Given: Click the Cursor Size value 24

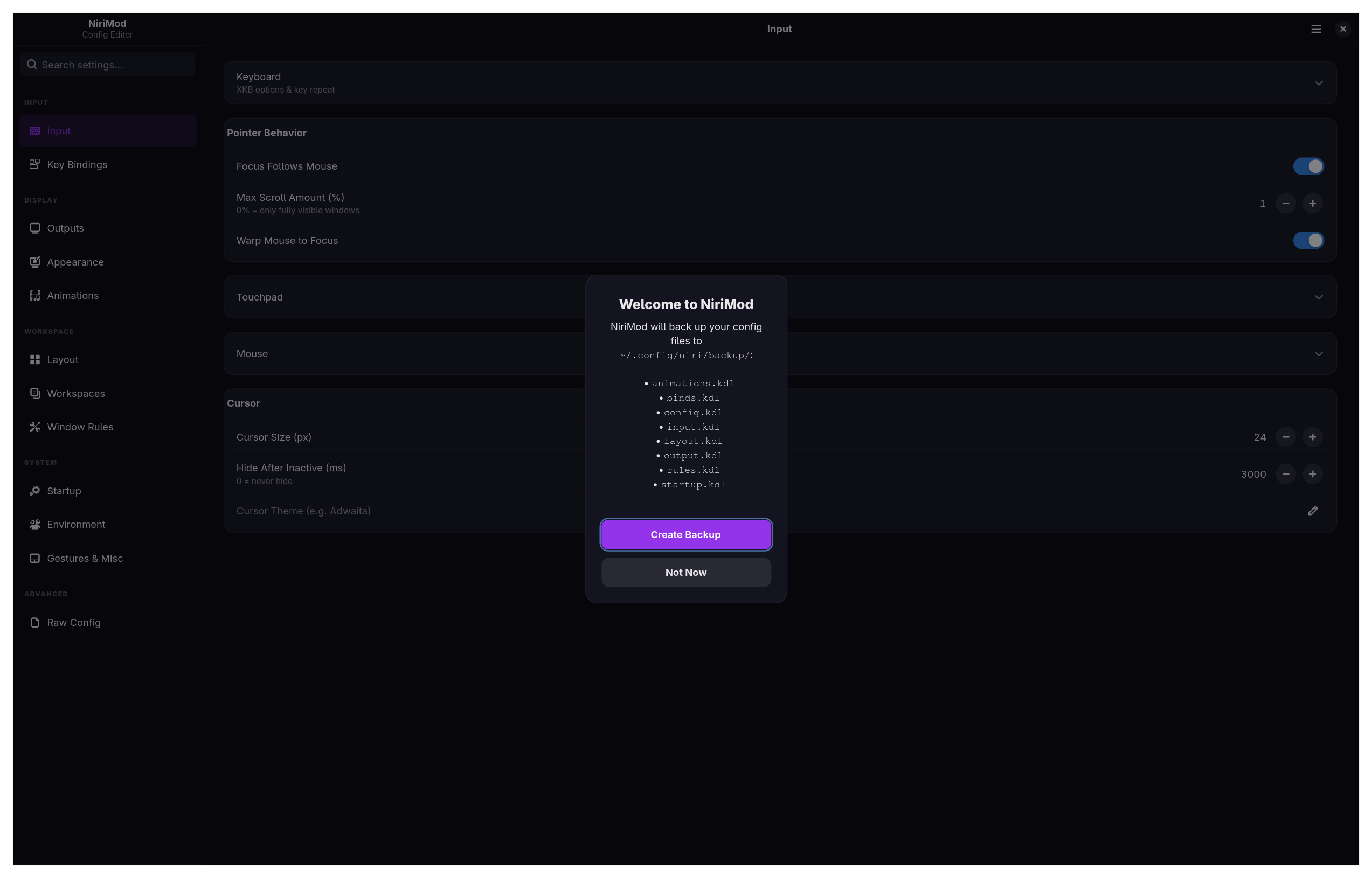Looking at the screenshot, I should coord(1259,437).
